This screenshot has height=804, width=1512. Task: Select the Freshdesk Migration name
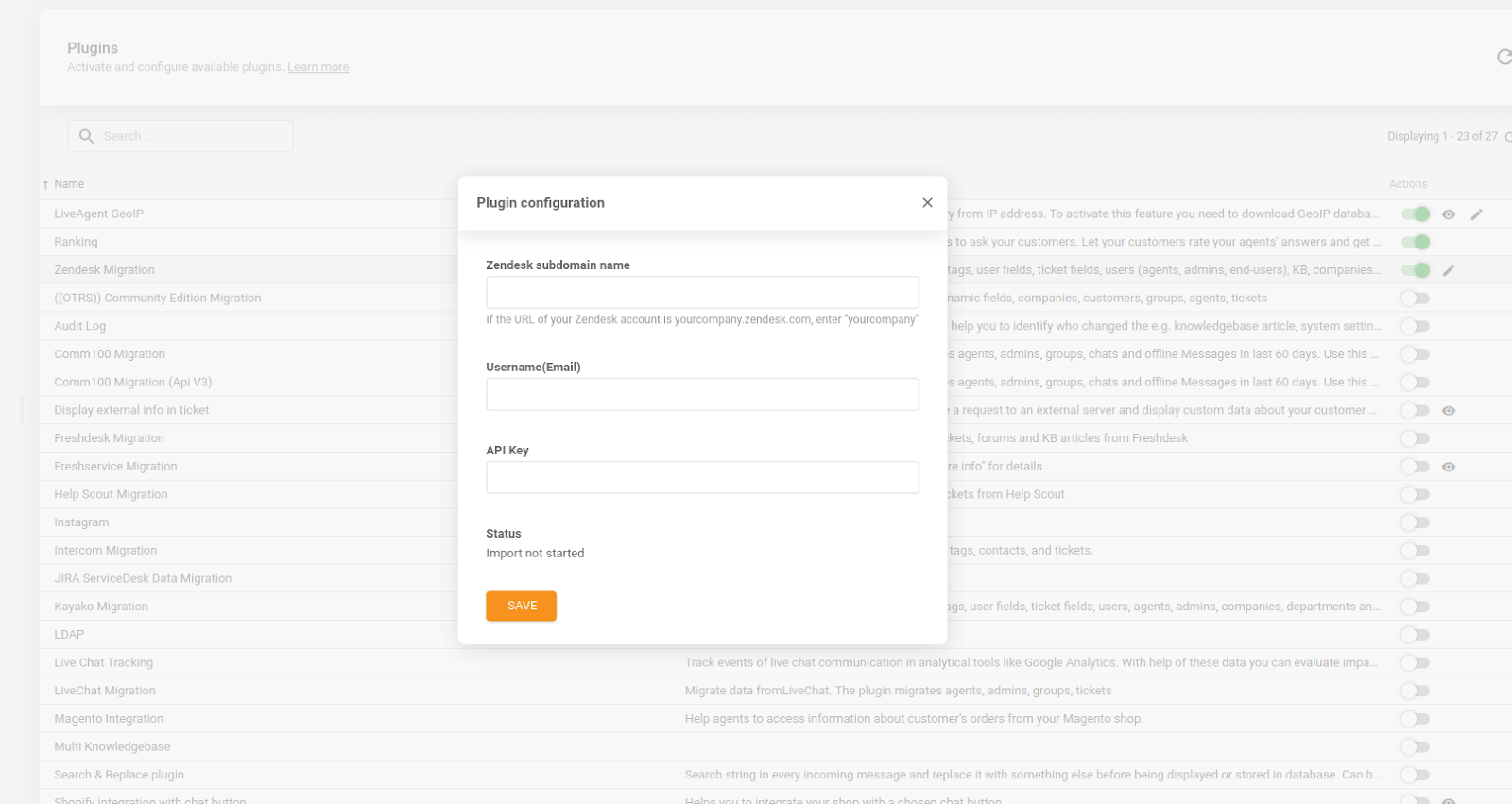(x=110, y=438)
